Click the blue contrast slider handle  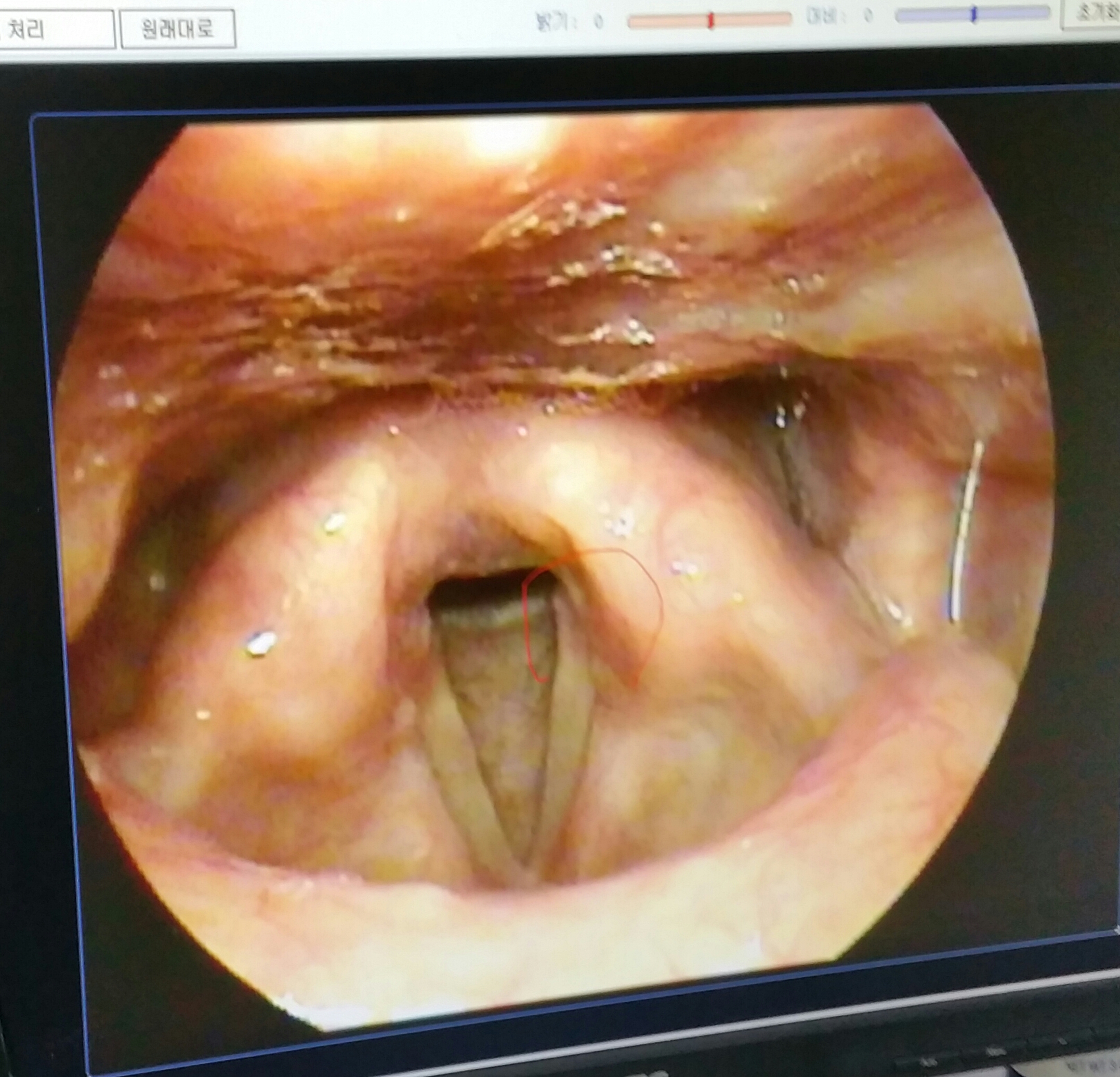974,15
